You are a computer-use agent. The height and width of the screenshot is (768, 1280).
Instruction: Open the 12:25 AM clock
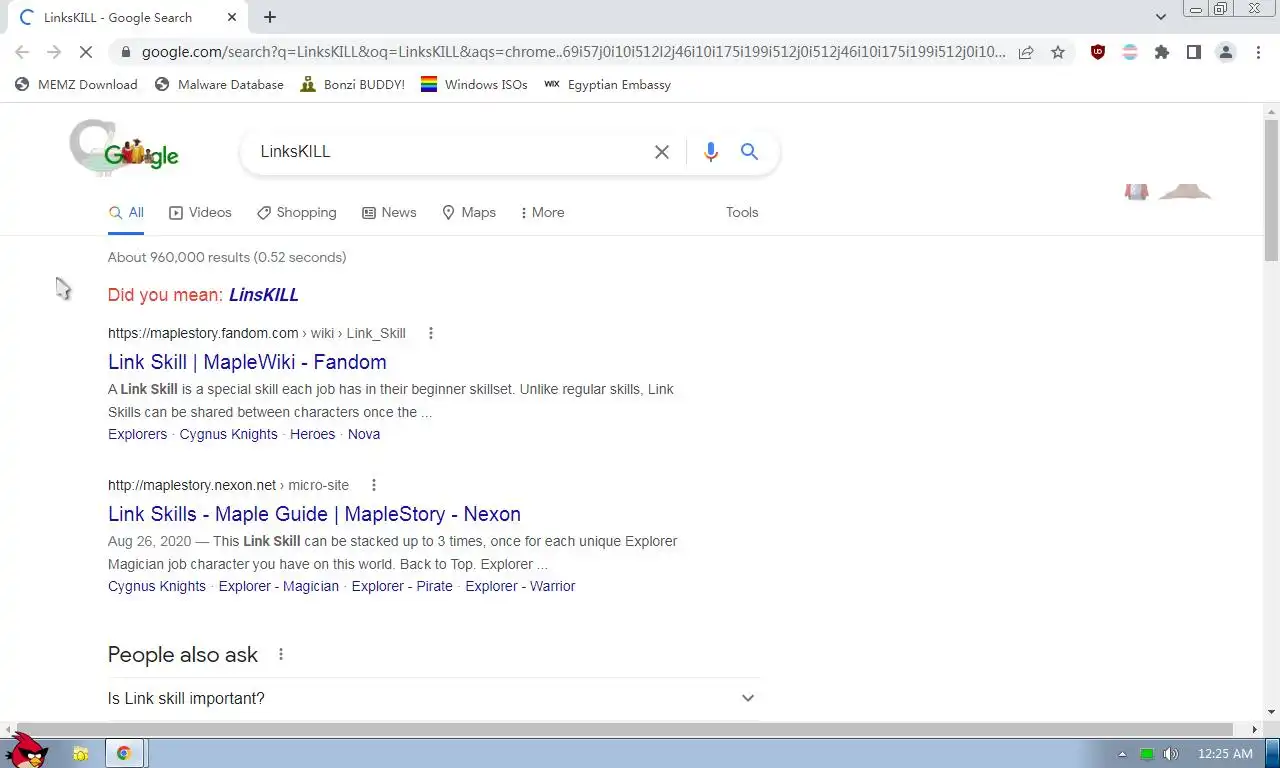pyautogui.click(x=1225, y=754)
